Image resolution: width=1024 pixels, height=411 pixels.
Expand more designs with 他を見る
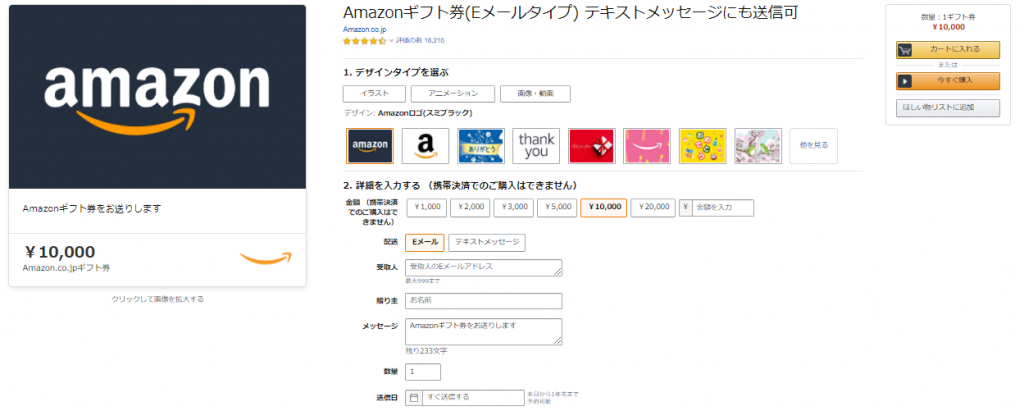pyautogui.click(x=814, y=146)
